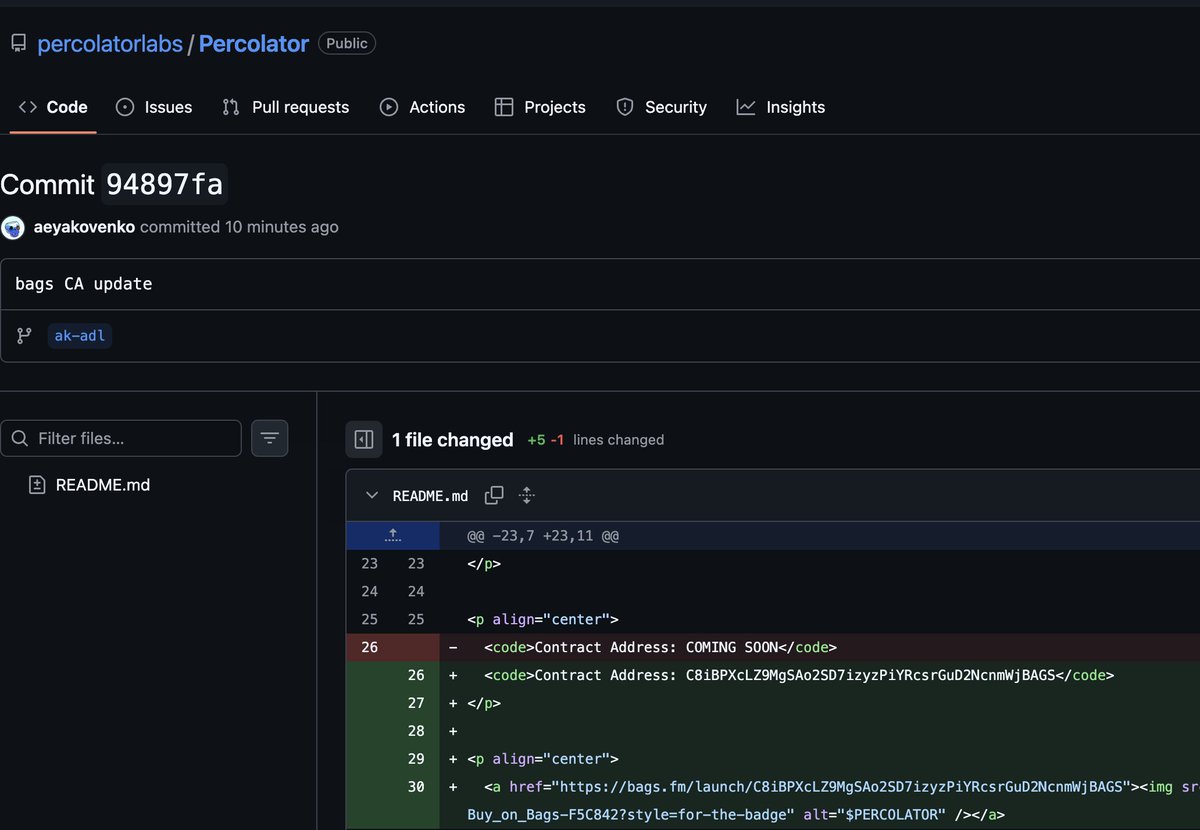Click the Issues tab circle-dot icon

pyautogui.click(x=125, y=107)
